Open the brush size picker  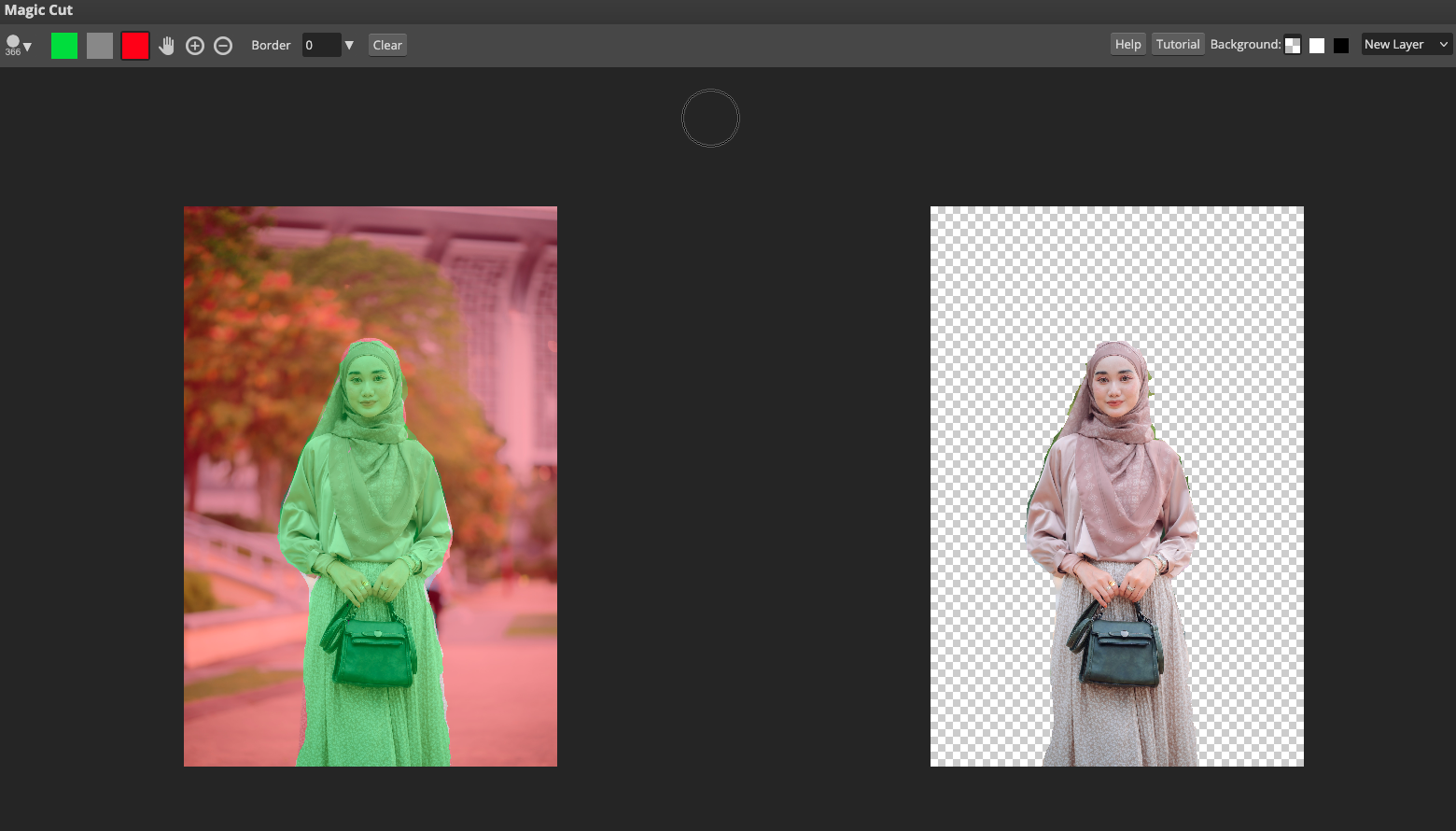[18, 45]
